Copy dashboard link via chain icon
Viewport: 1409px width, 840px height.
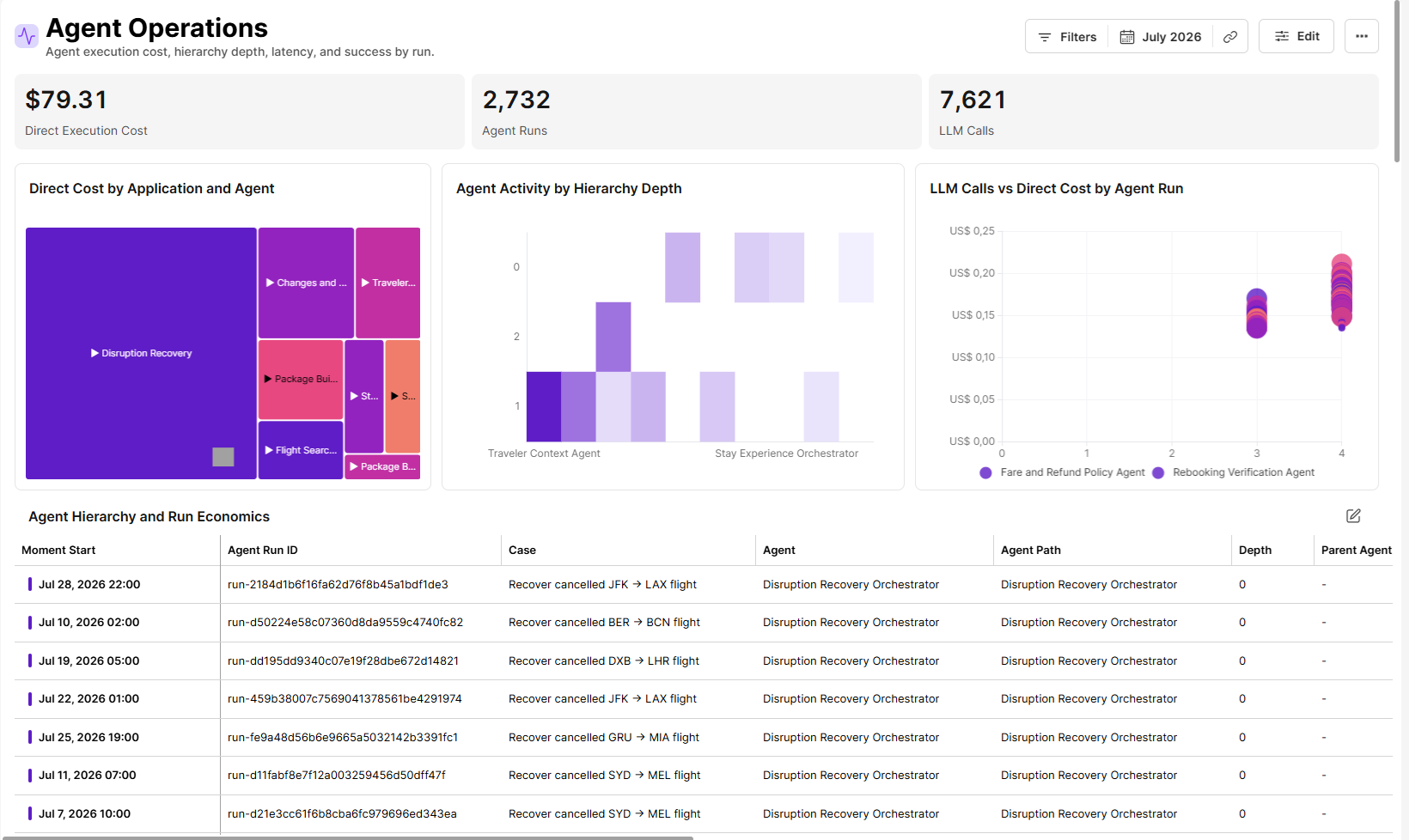pos(1230,37)
